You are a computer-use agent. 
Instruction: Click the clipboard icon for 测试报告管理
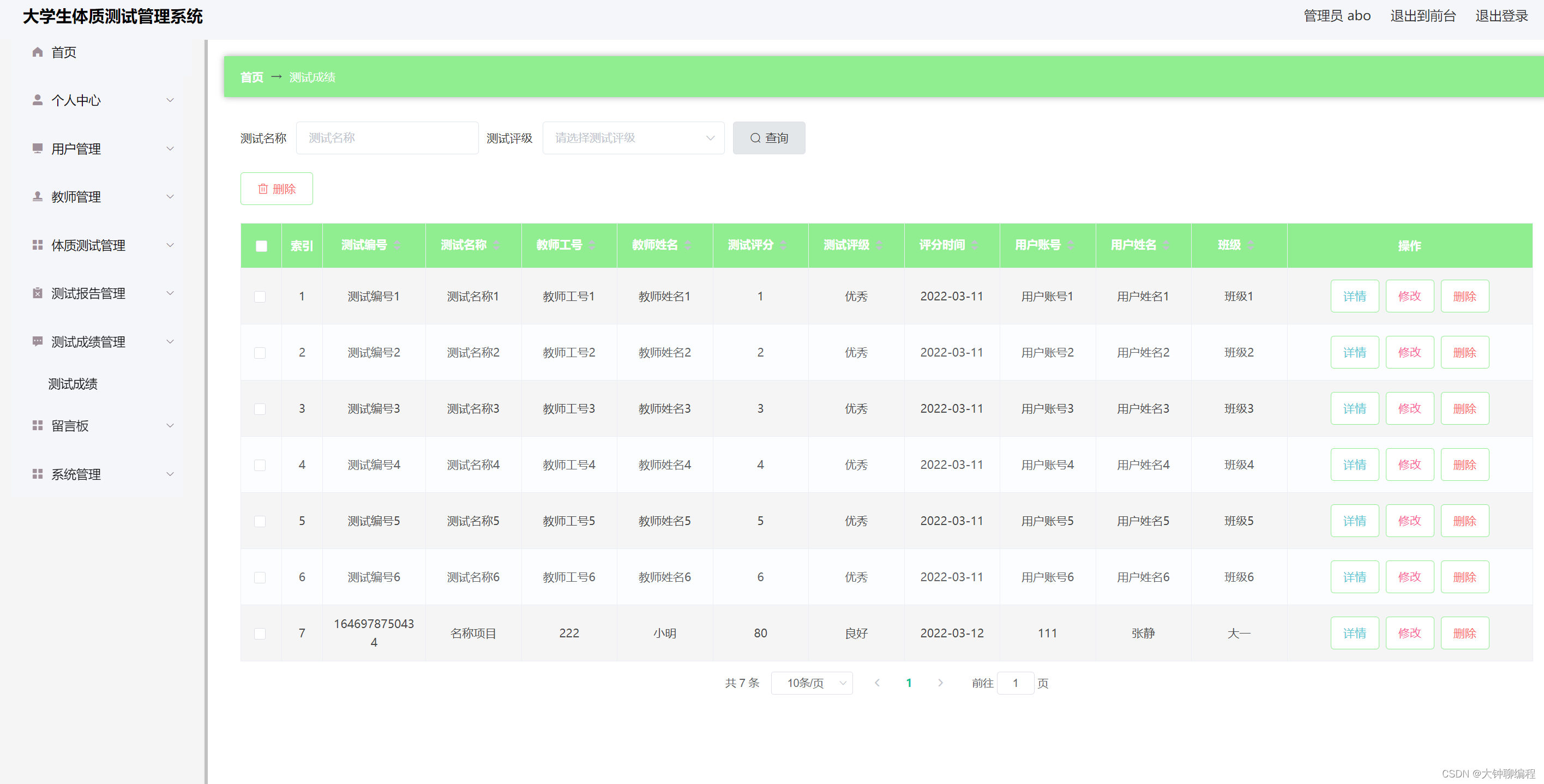coord(37,293)
